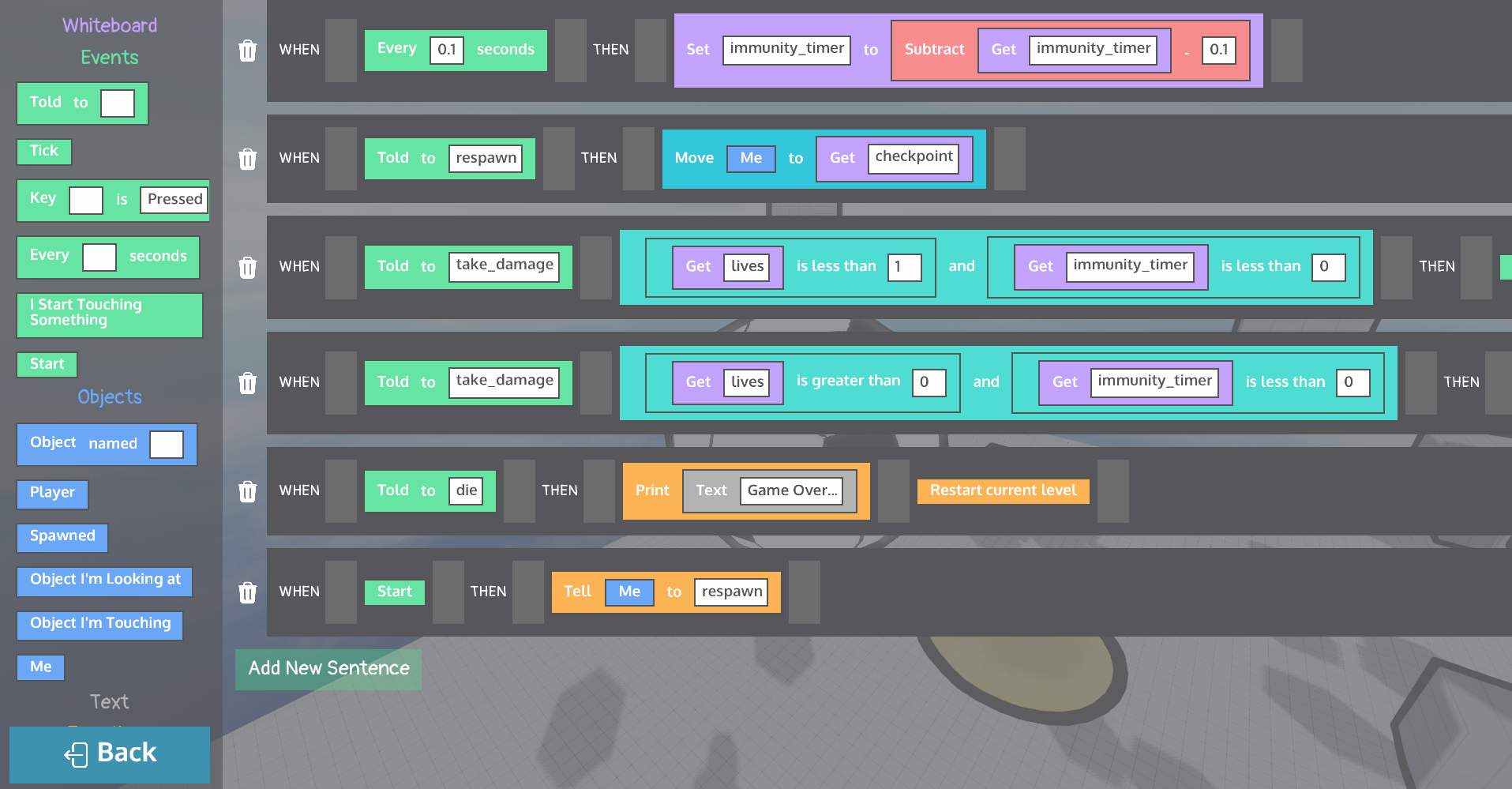Click the empty field of 'Object named' block
1512x789 pixels.
coord(167,445)
